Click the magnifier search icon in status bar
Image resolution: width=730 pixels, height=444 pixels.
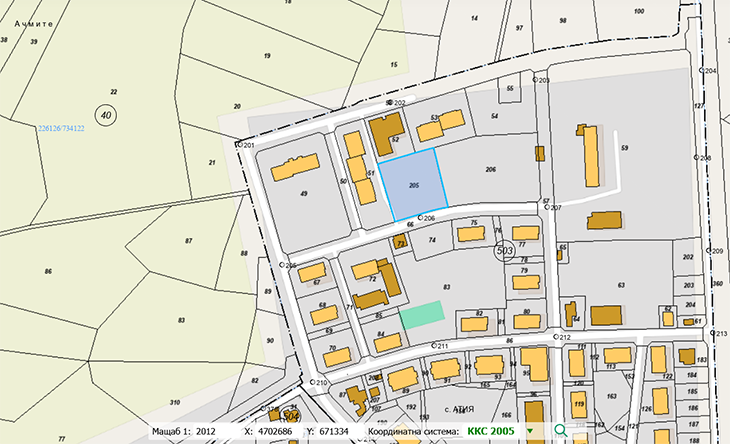561,431
